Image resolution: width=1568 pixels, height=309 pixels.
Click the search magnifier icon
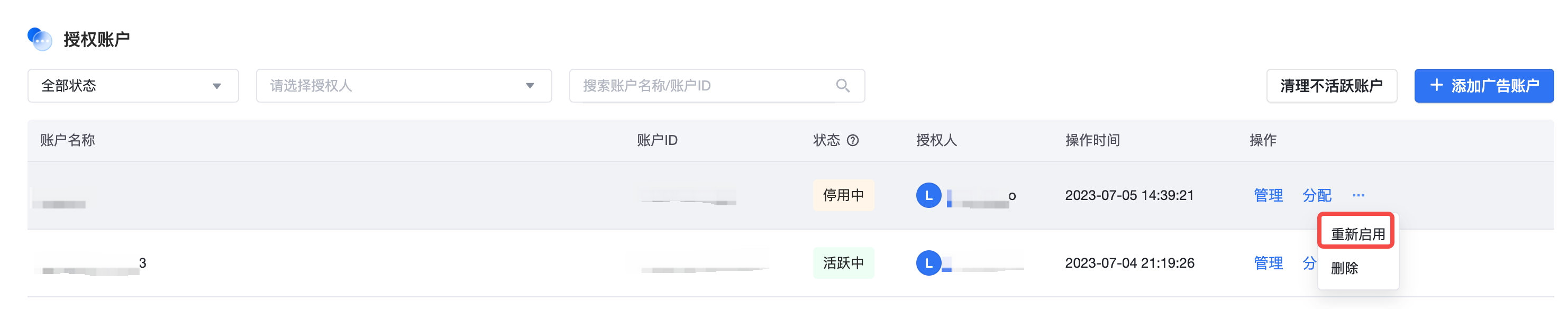[x=842, y=86]
